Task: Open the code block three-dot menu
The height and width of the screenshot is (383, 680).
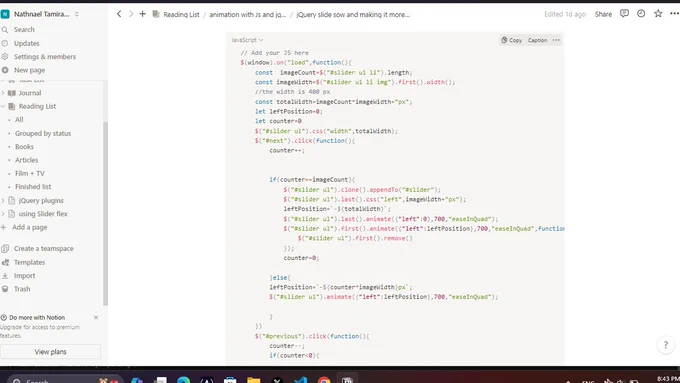Action: 556,40
